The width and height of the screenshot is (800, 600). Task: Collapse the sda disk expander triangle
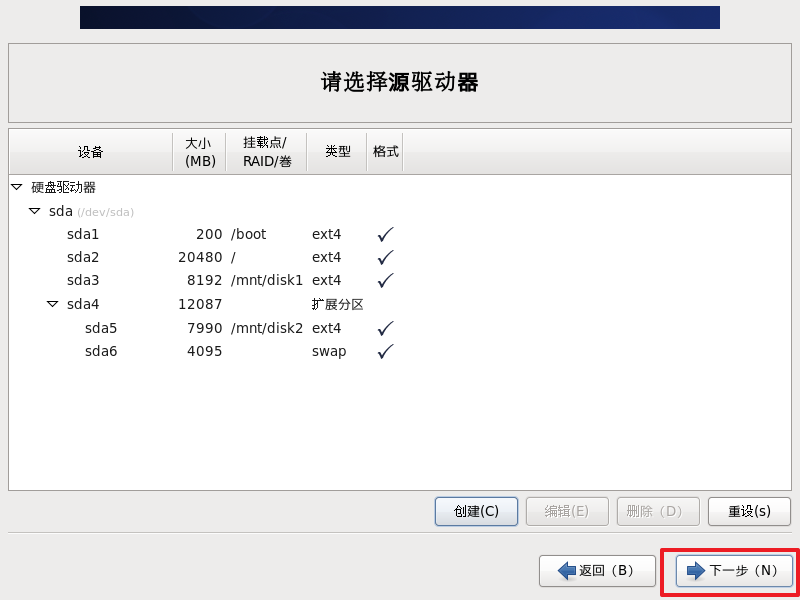[35, 211]
